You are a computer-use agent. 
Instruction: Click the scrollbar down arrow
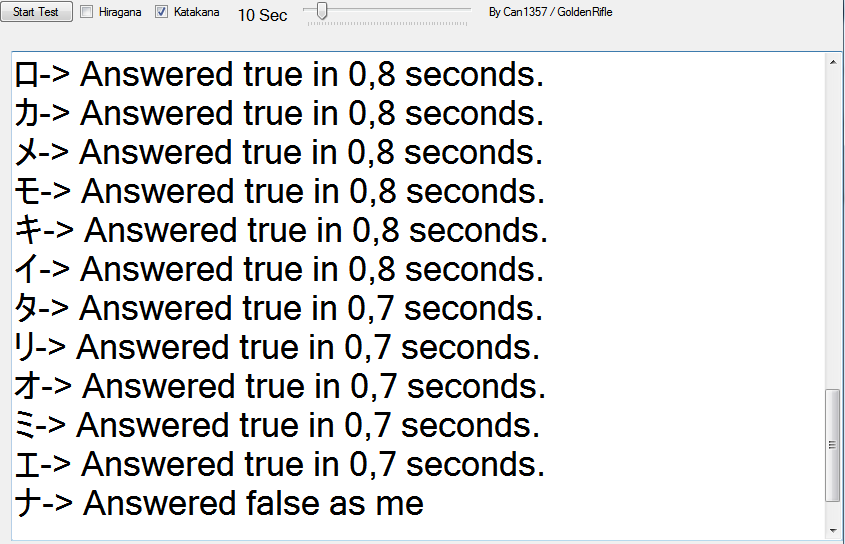(833, 531)
